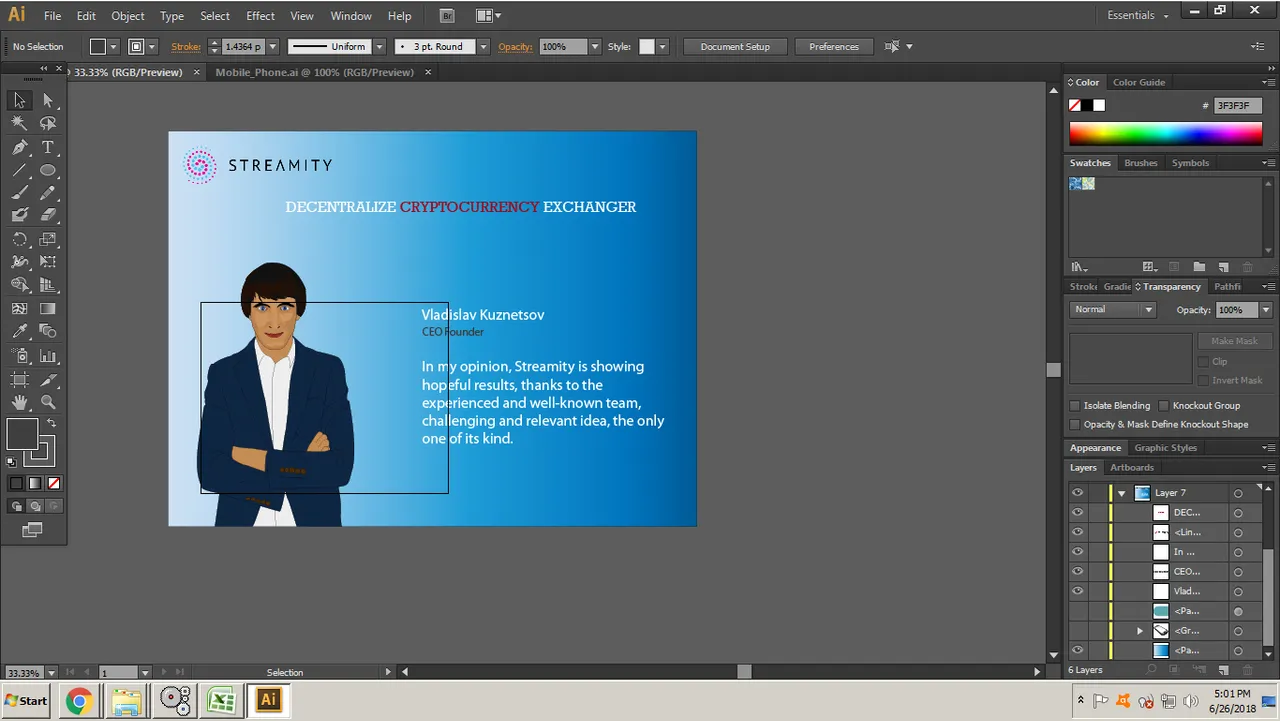1280x721 pixels.
Task: Select the Artboard tool
Action: (19, 379)
